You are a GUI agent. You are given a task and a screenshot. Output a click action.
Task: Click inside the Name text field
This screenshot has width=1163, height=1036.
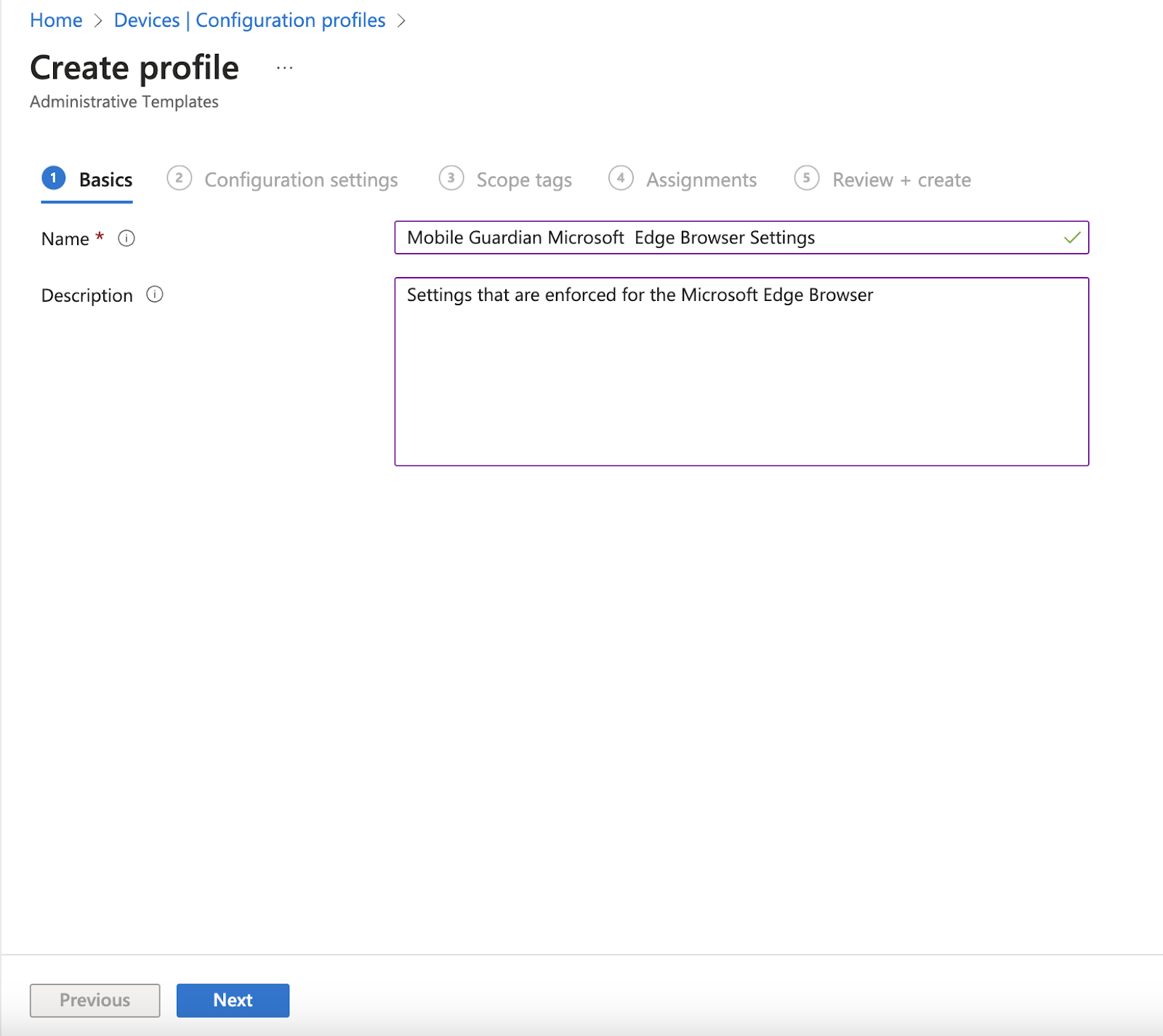[727, 237]
